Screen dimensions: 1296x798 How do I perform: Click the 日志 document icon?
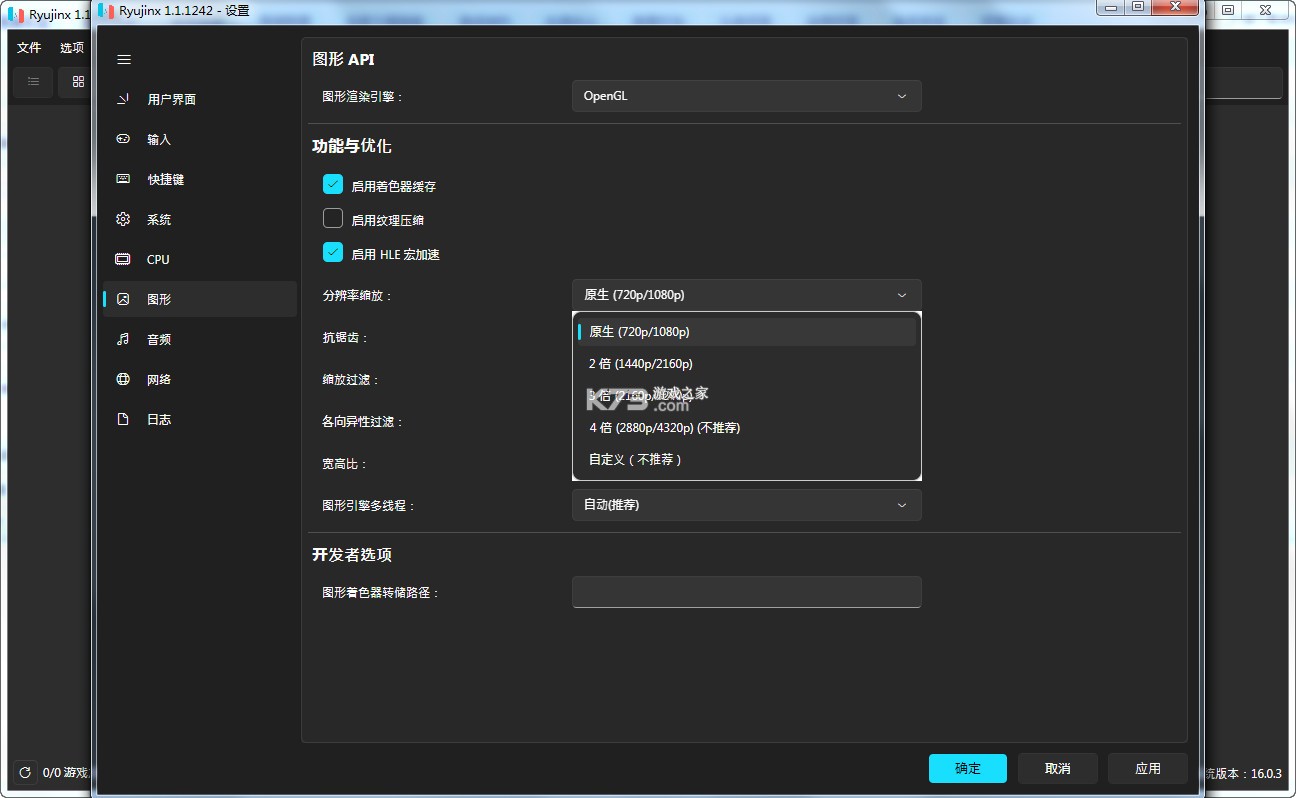(123, 419)
